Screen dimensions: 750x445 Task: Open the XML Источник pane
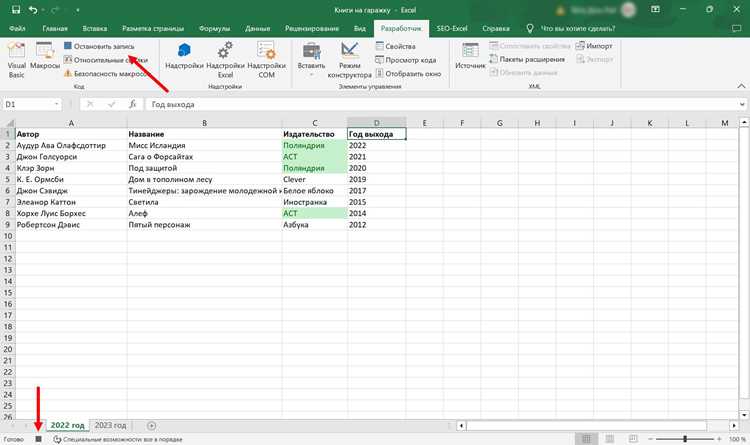[470, 56]
